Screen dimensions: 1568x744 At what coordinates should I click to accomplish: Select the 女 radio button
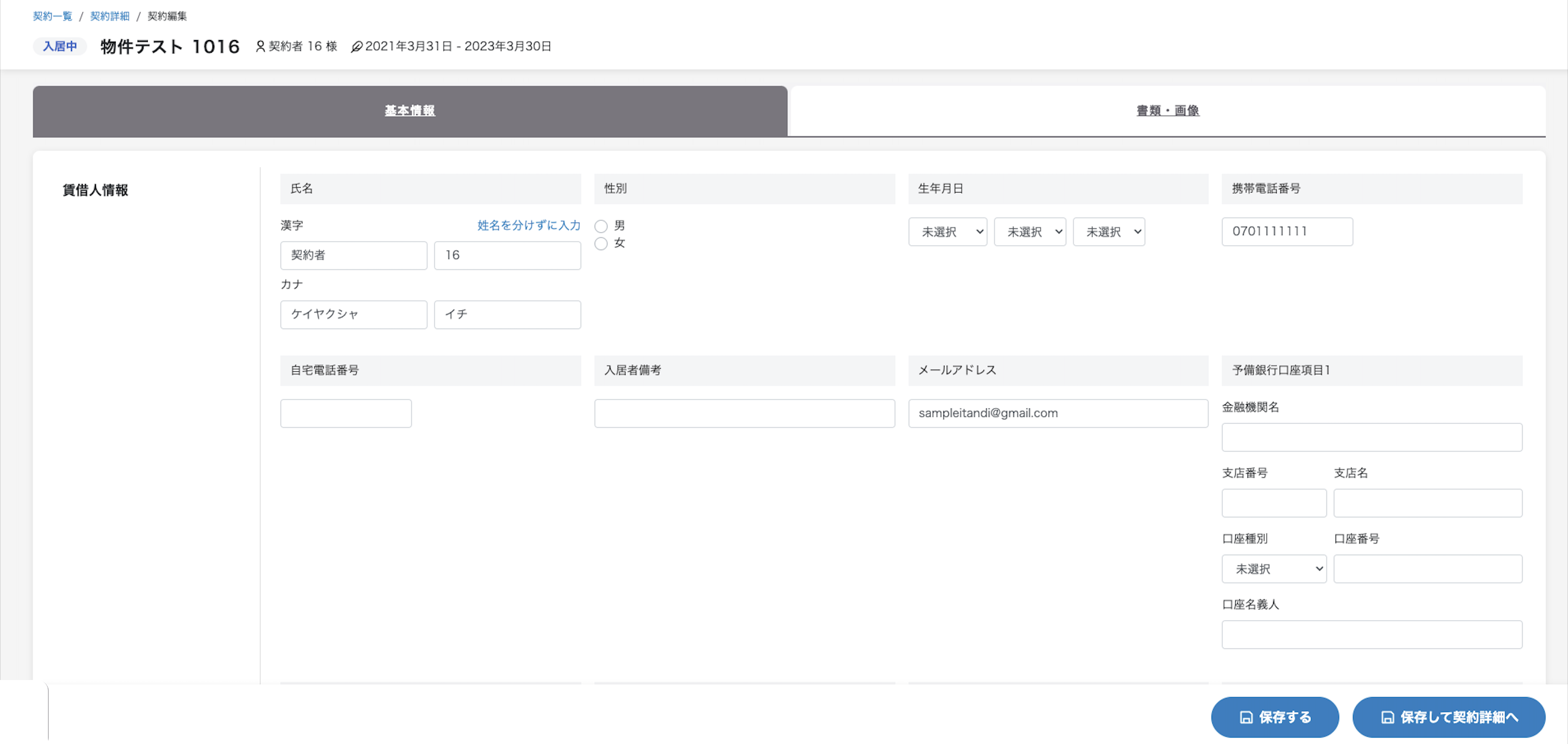coord(601,244)
